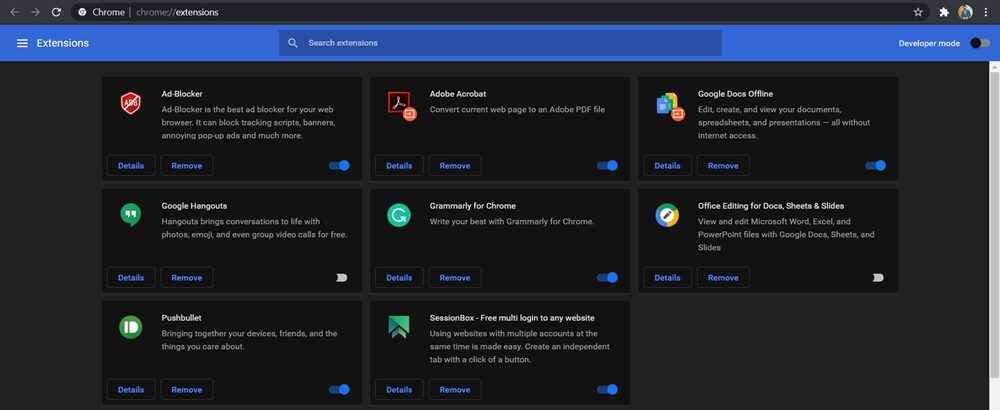Click the Office Editing extension icon

(667, 215)
